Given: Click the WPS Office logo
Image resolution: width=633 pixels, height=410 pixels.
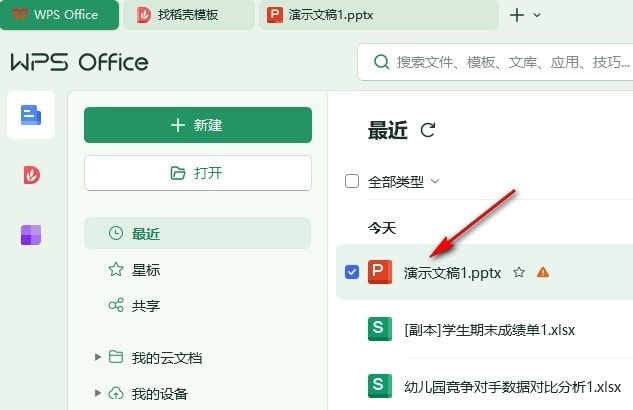Looking at the screenshot, I should tap(80, 63).
